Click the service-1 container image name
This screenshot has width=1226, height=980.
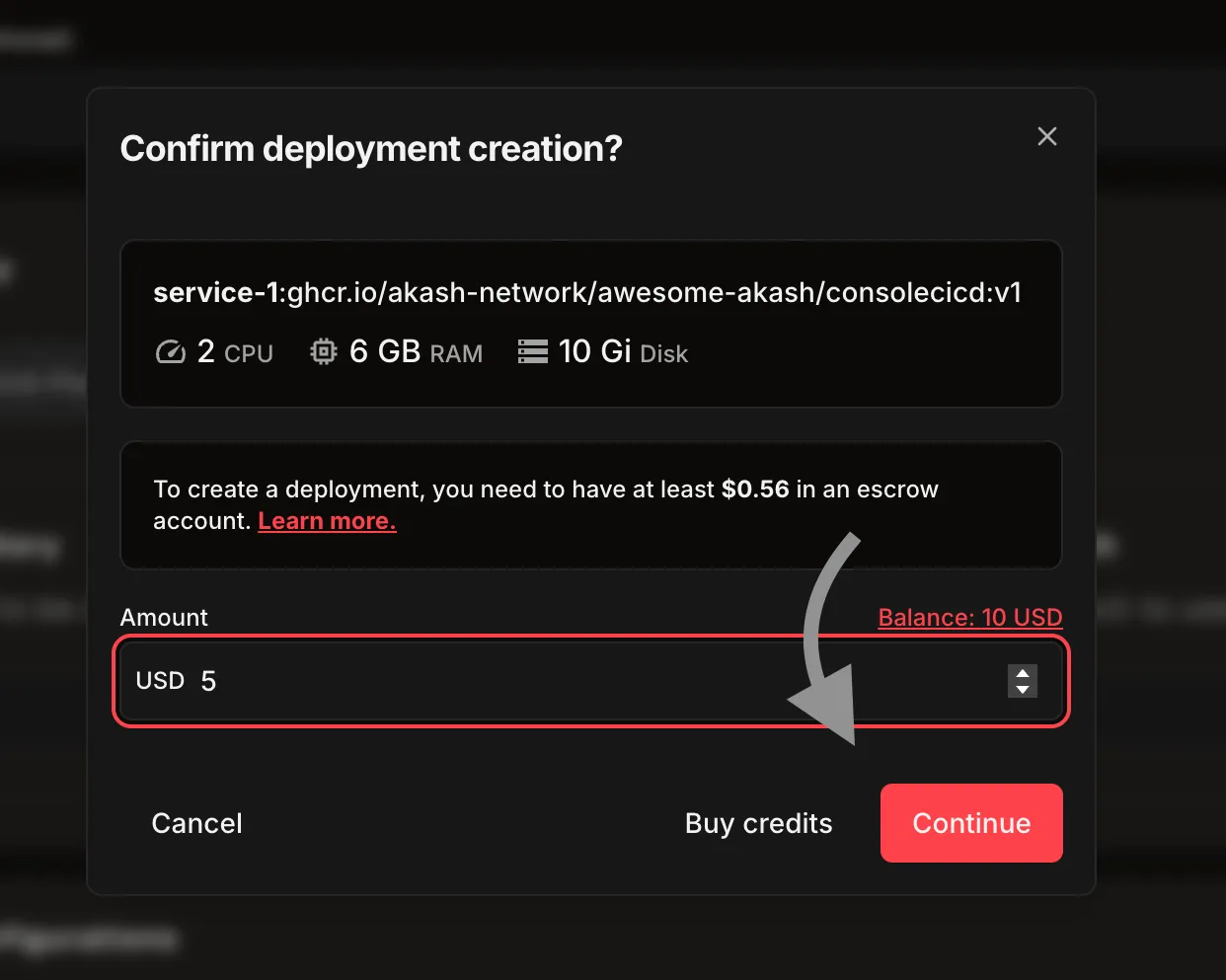click(587, 293)
